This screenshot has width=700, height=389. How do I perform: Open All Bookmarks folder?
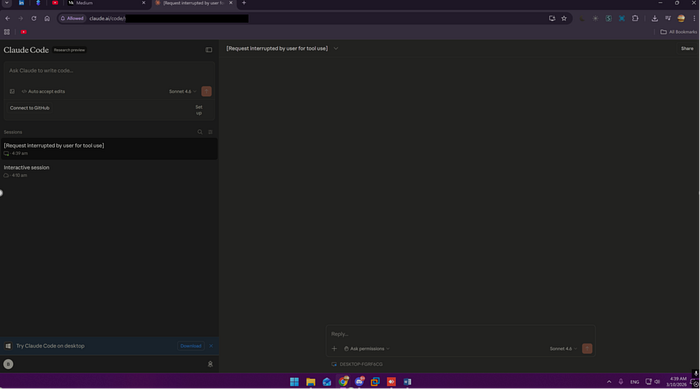[x=678, y=32]
